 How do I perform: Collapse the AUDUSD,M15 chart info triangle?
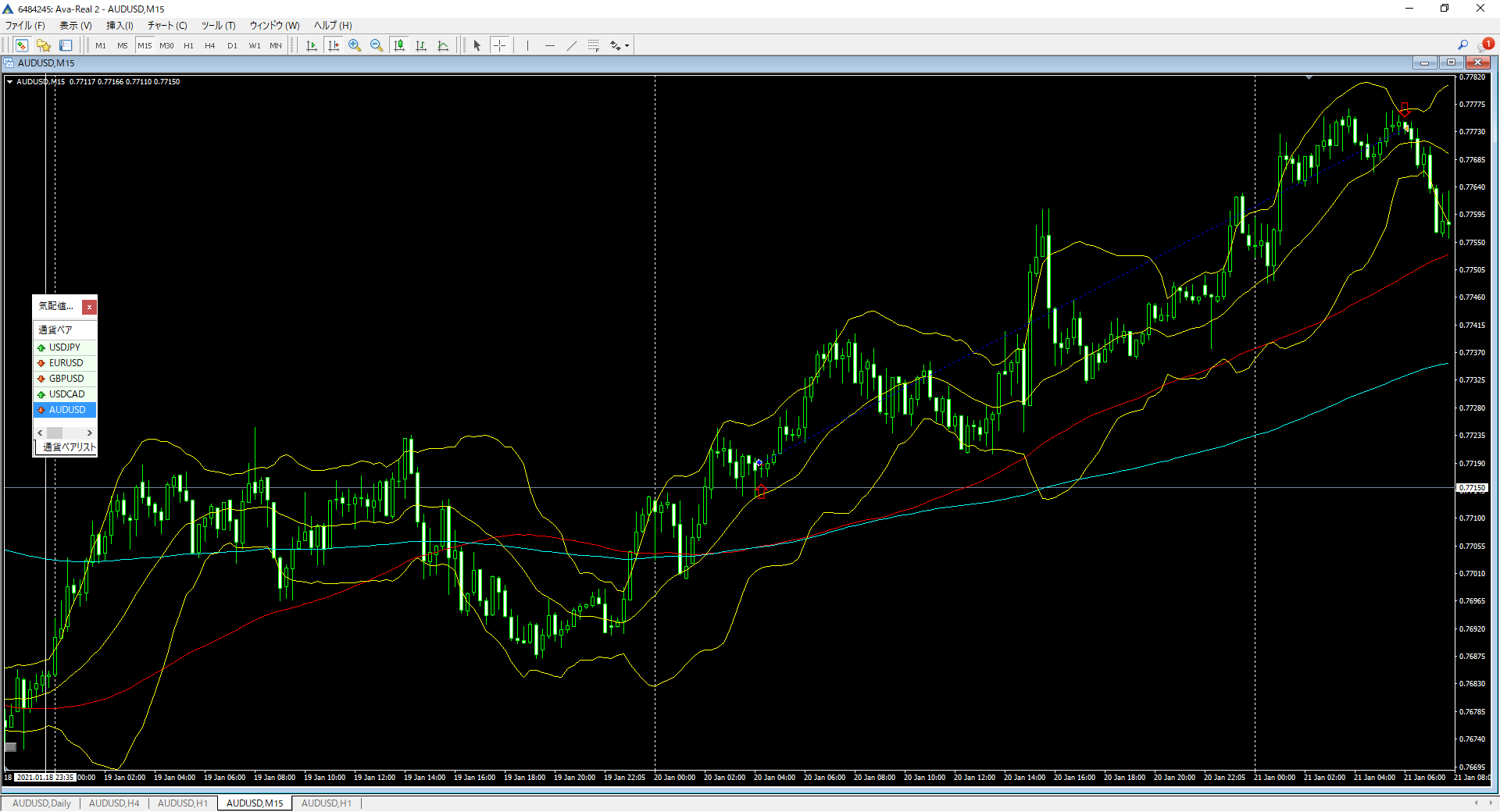(9, 81)
